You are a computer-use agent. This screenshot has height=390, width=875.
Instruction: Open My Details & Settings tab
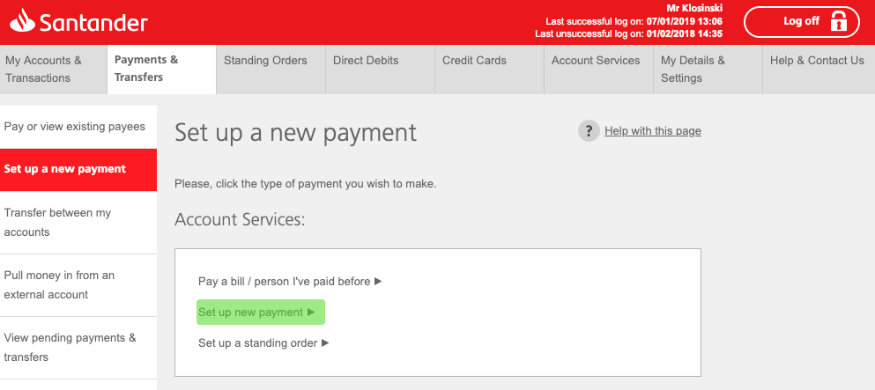(708, 69)
